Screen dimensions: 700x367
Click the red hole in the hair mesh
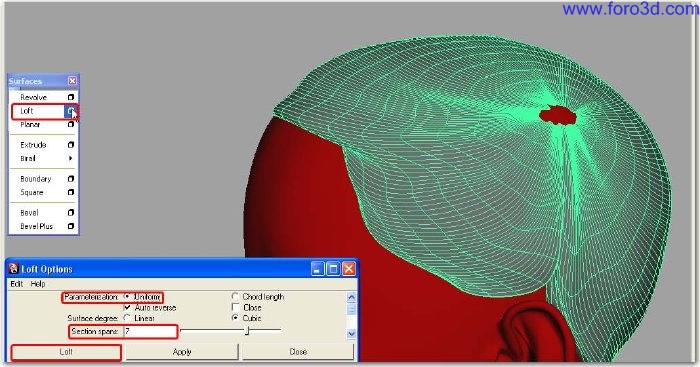[x=557, y=115]
